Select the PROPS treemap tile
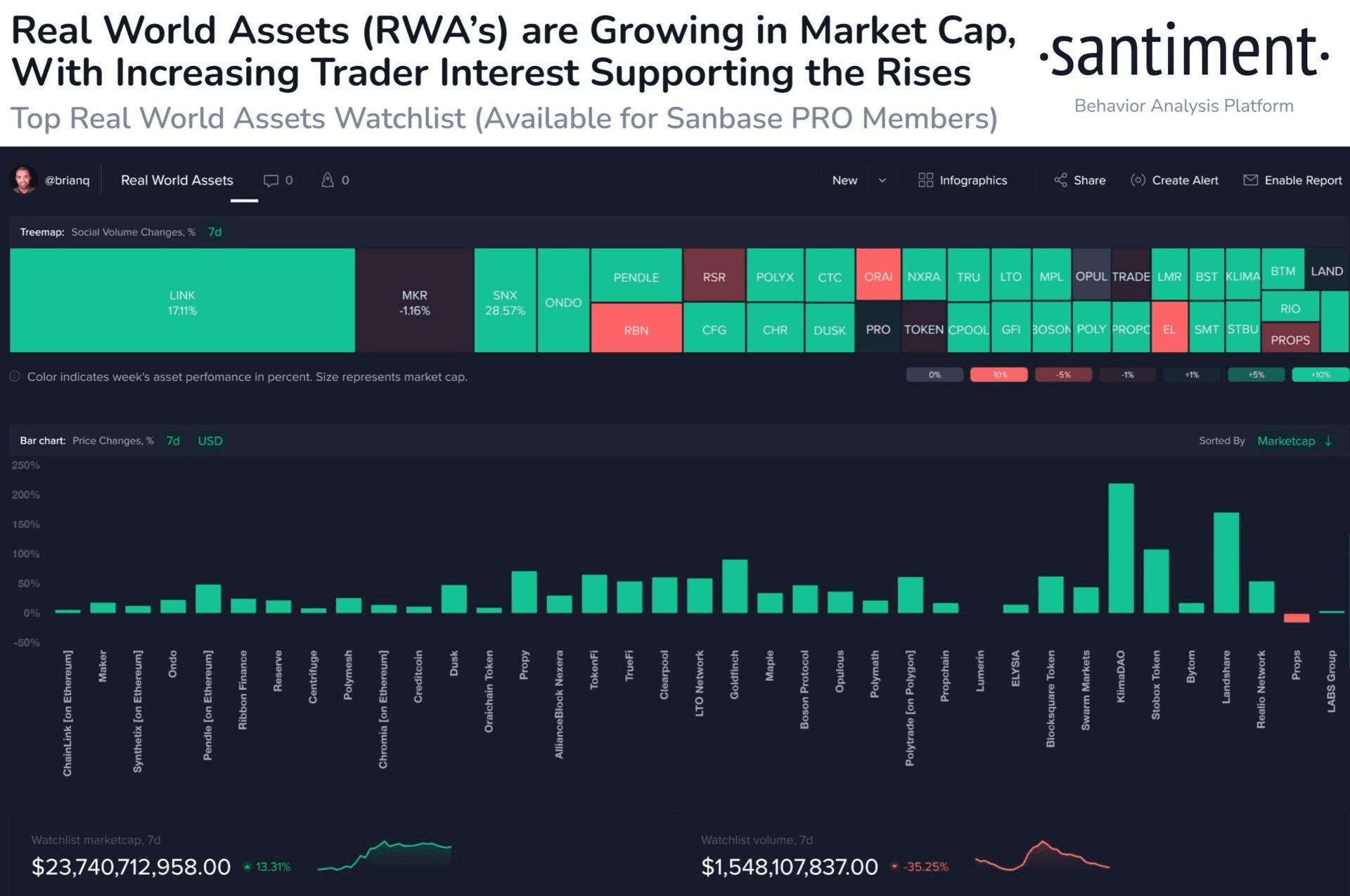The height and width of the screenshot is (896, 1350). click(1290, 338)
